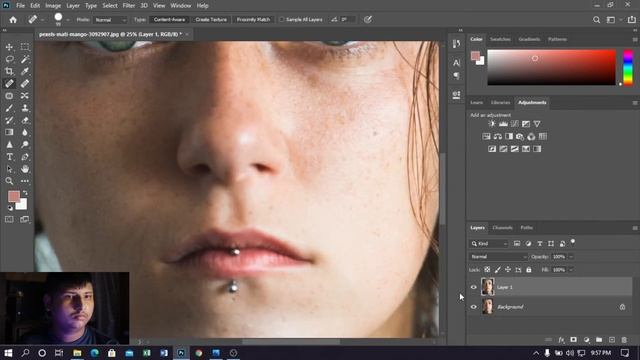Click the rainbow hue slider strip
The height and width of the screenshot is (360, 640).
628,67
